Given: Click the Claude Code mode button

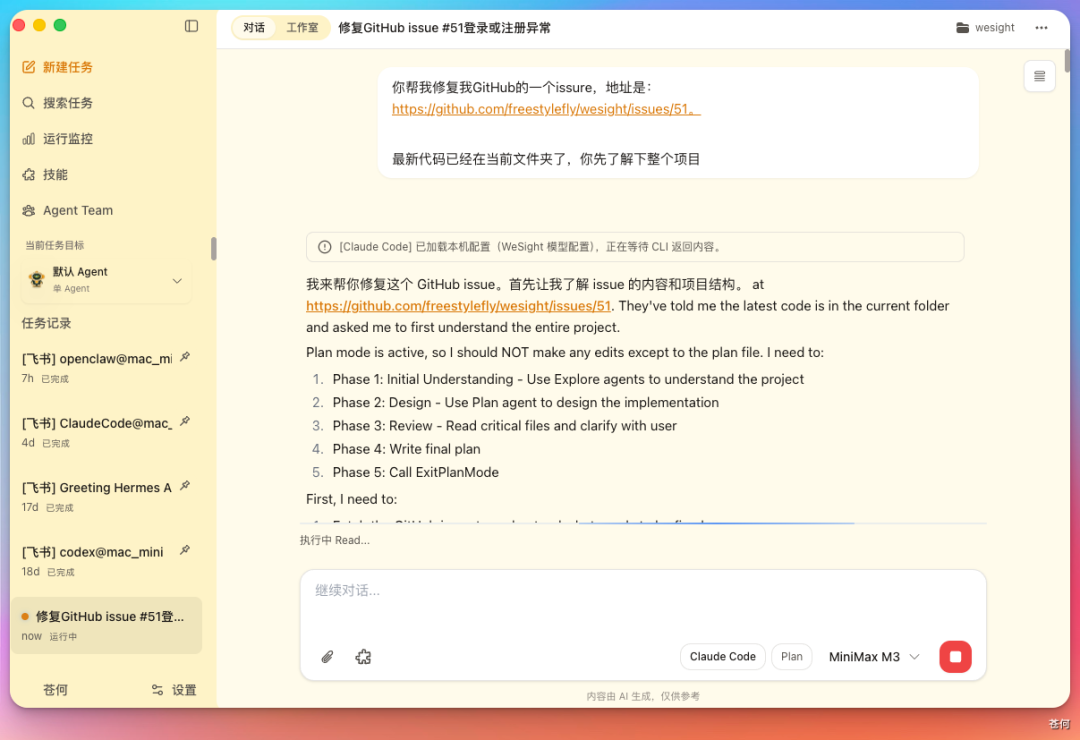Looking at the screenshot, I should 723,657.
